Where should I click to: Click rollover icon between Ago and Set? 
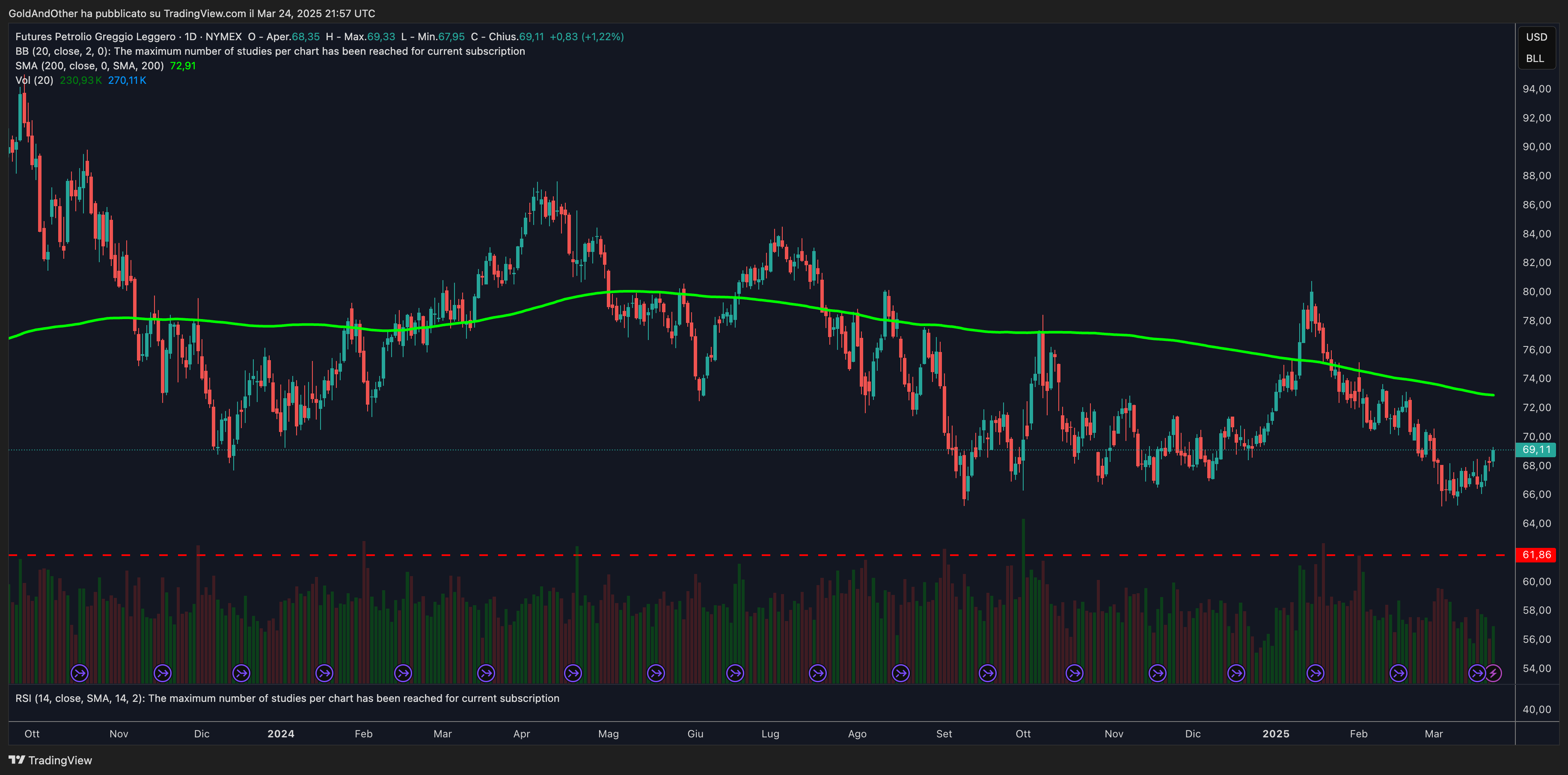point(900,673)
